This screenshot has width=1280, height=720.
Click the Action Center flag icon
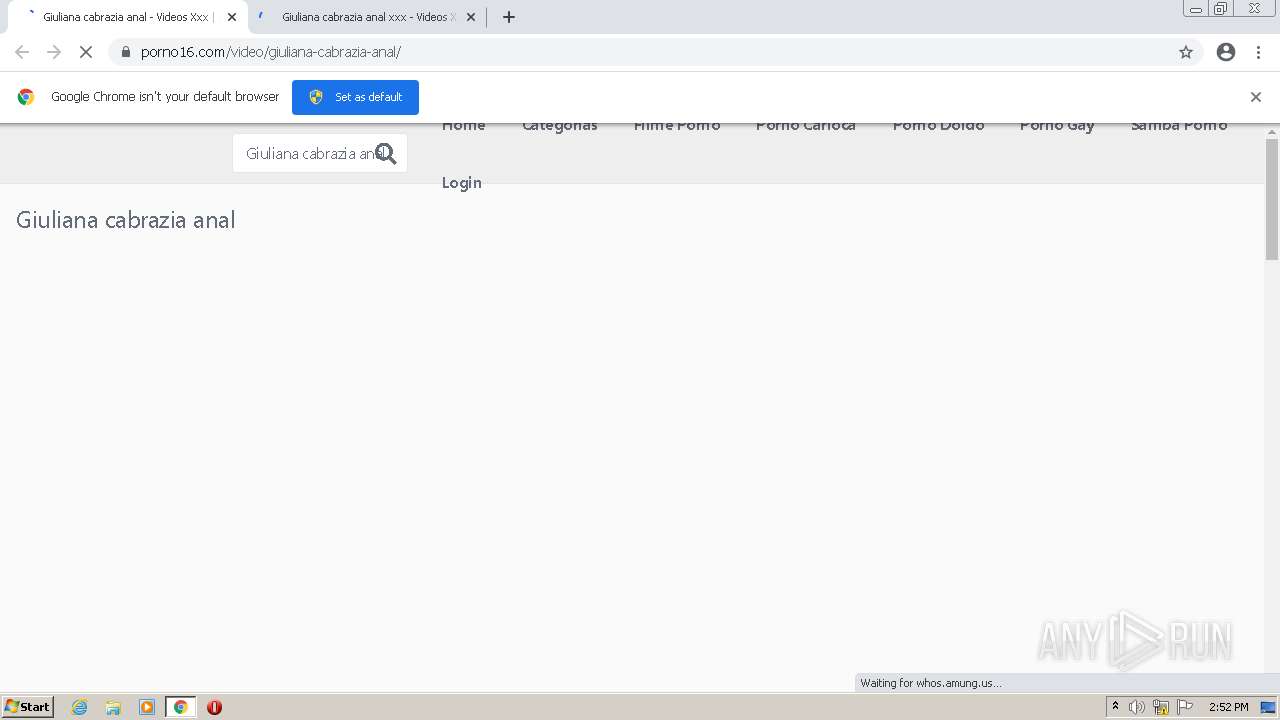click(1185, 707)
